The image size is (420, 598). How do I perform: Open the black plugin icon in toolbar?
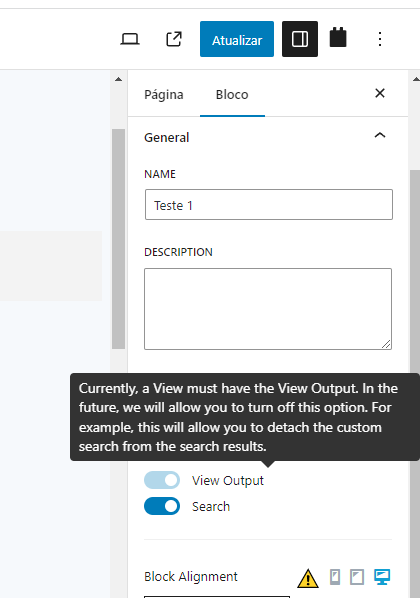[338, 38]
